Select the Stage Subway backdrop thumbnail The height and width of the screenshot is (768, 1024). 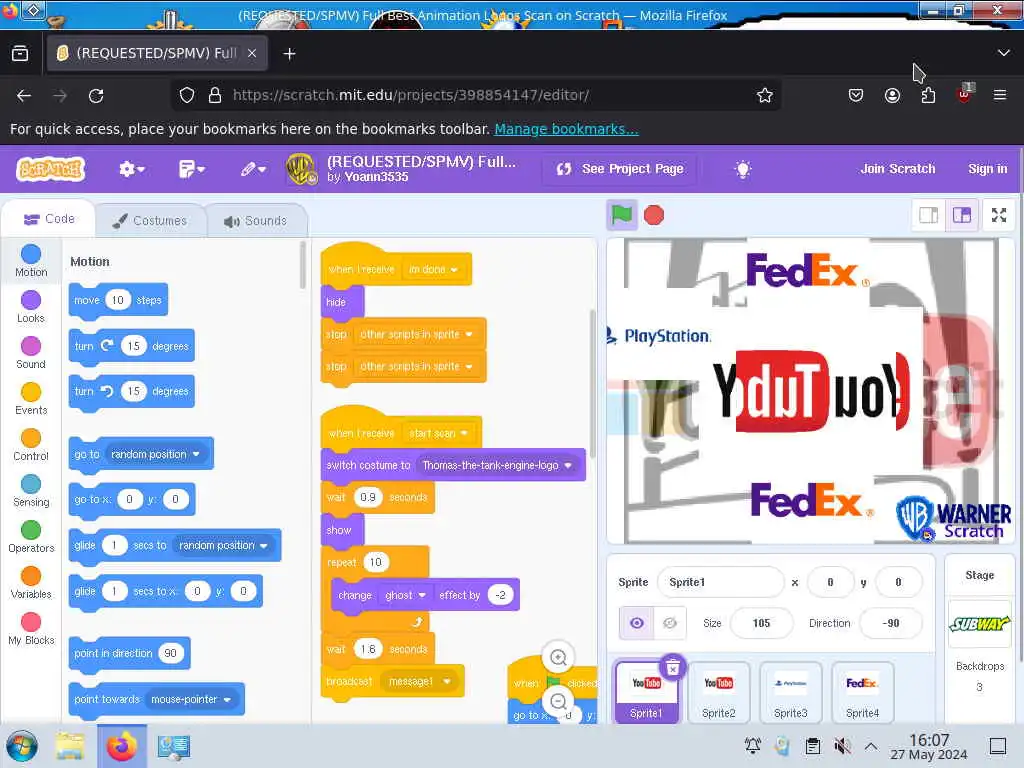click(979, 624)
